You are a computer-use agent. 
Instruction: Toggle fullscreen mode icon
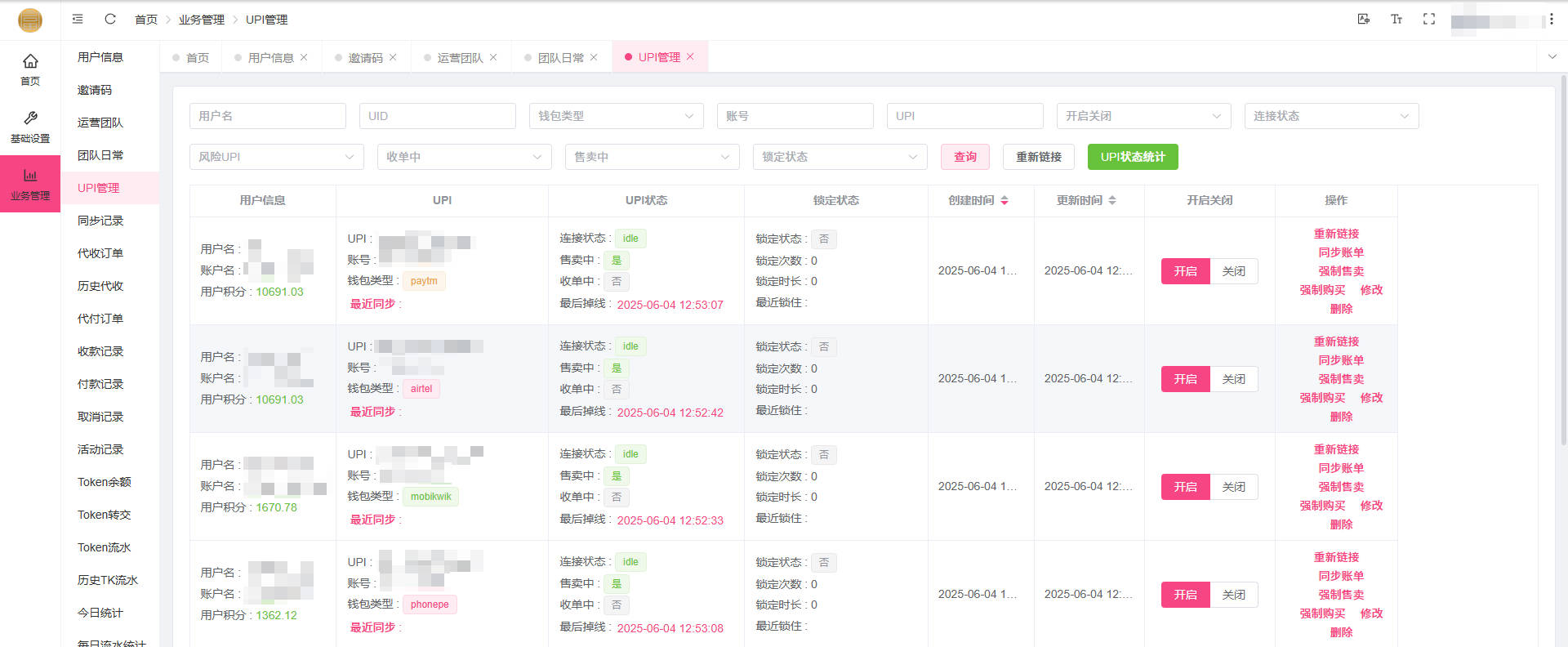point(1428,19)
